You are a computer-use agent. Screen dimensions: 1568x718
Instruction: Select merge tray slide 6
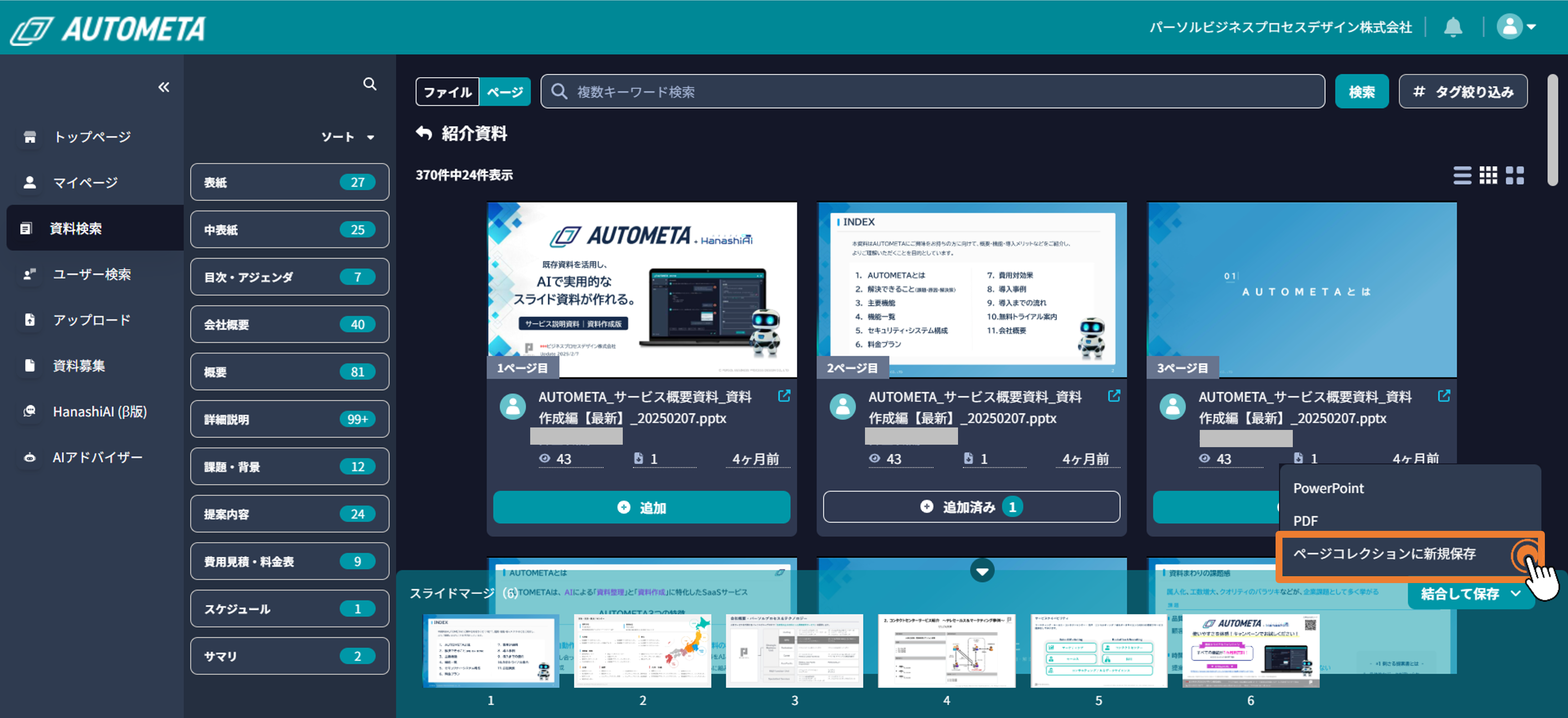pyautogui.click(x=1251, y=651)
